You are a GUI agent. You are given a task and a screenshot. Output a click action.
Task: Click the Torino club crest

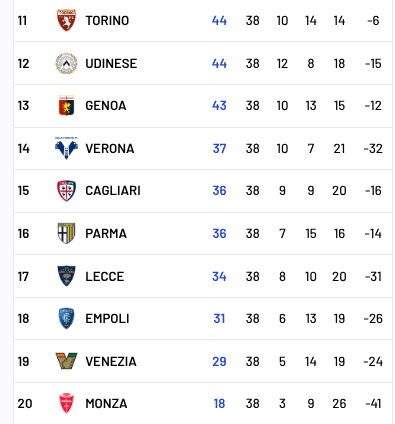point(66,20)
